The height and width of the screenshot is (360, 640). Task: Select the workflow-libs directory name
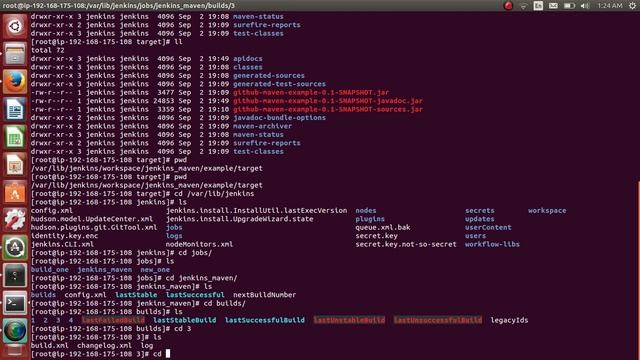[x=492, y=244]
